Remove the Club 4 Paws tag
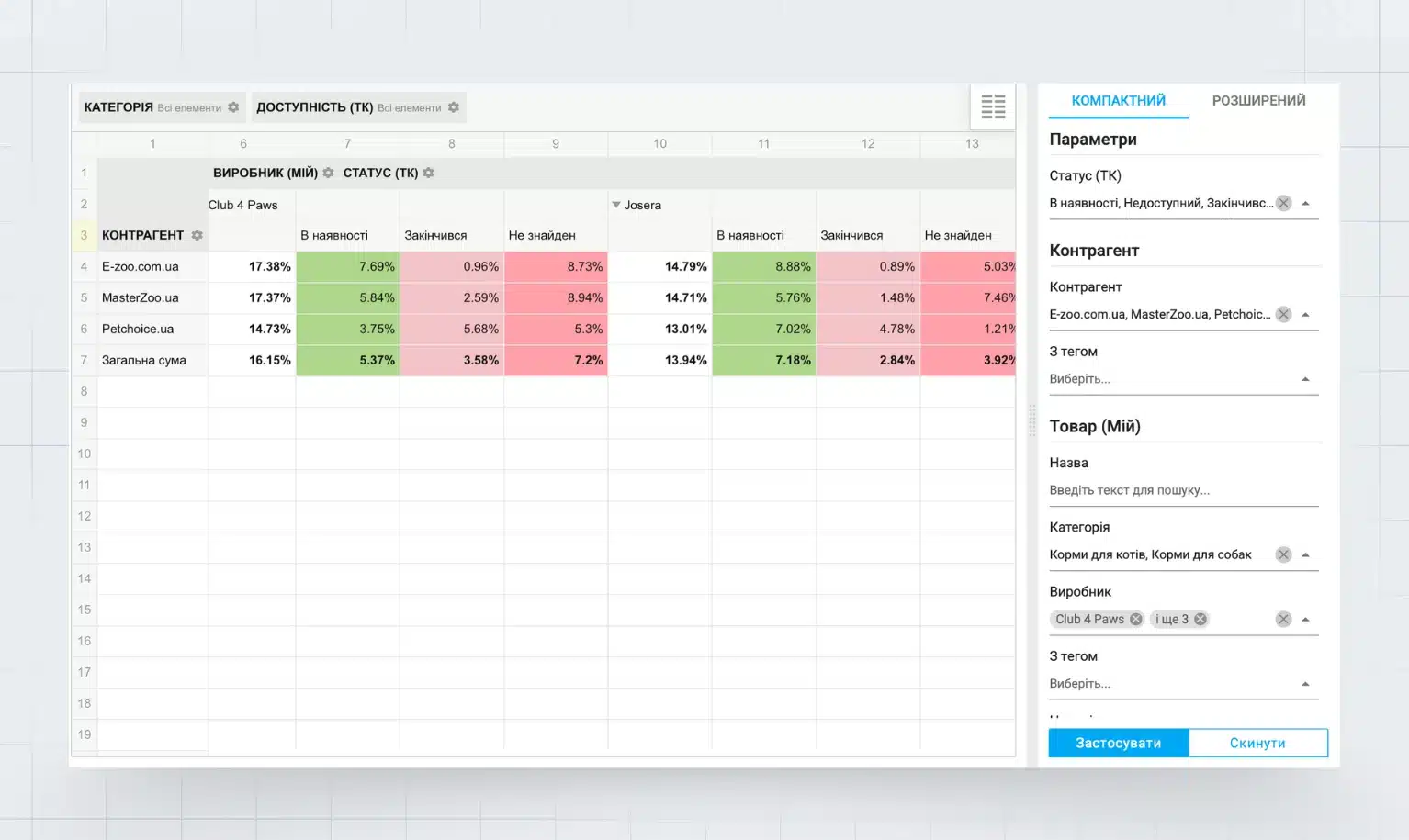 click(1136, 619)
